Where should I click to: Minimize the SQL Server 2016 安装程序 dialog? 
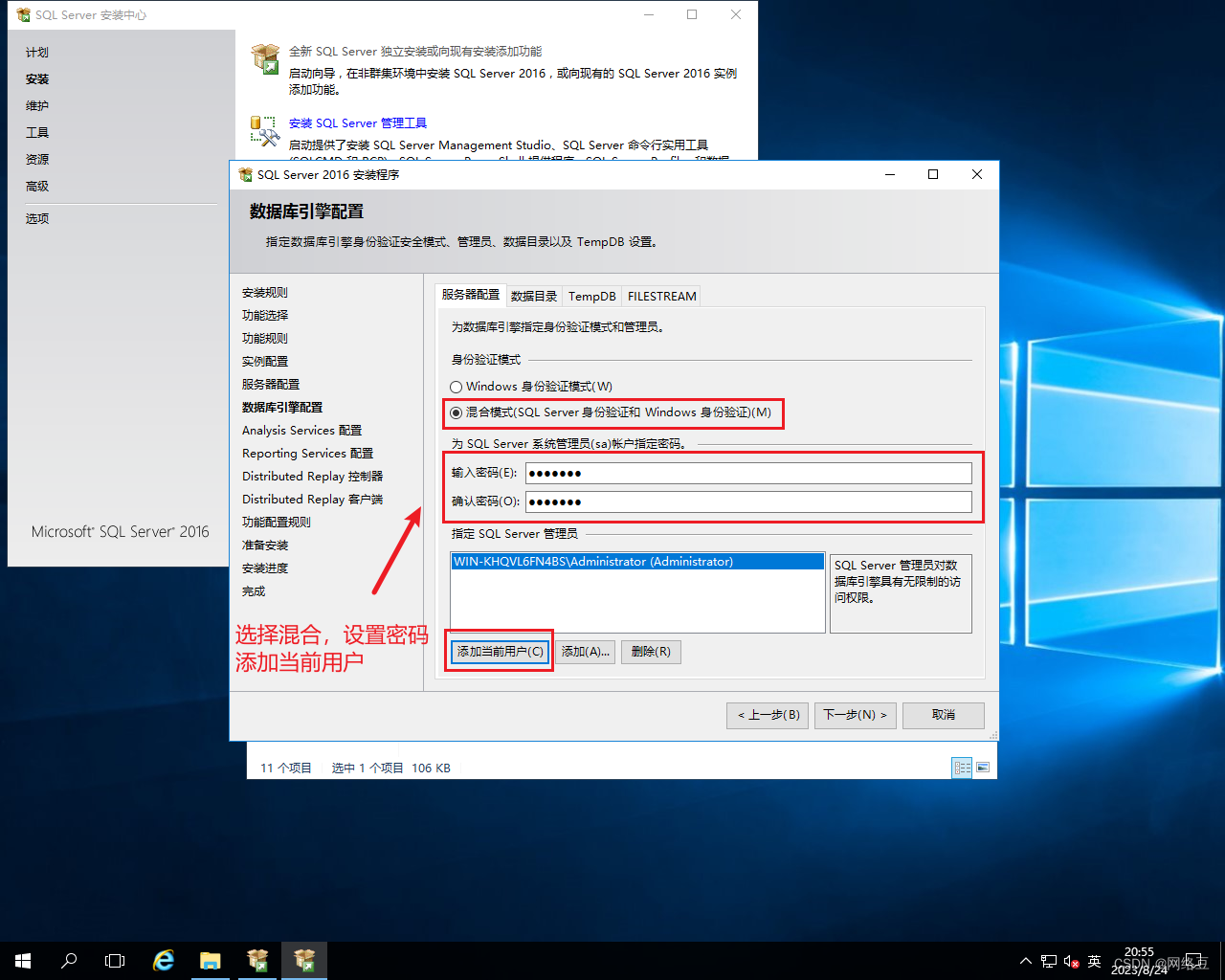890,174
